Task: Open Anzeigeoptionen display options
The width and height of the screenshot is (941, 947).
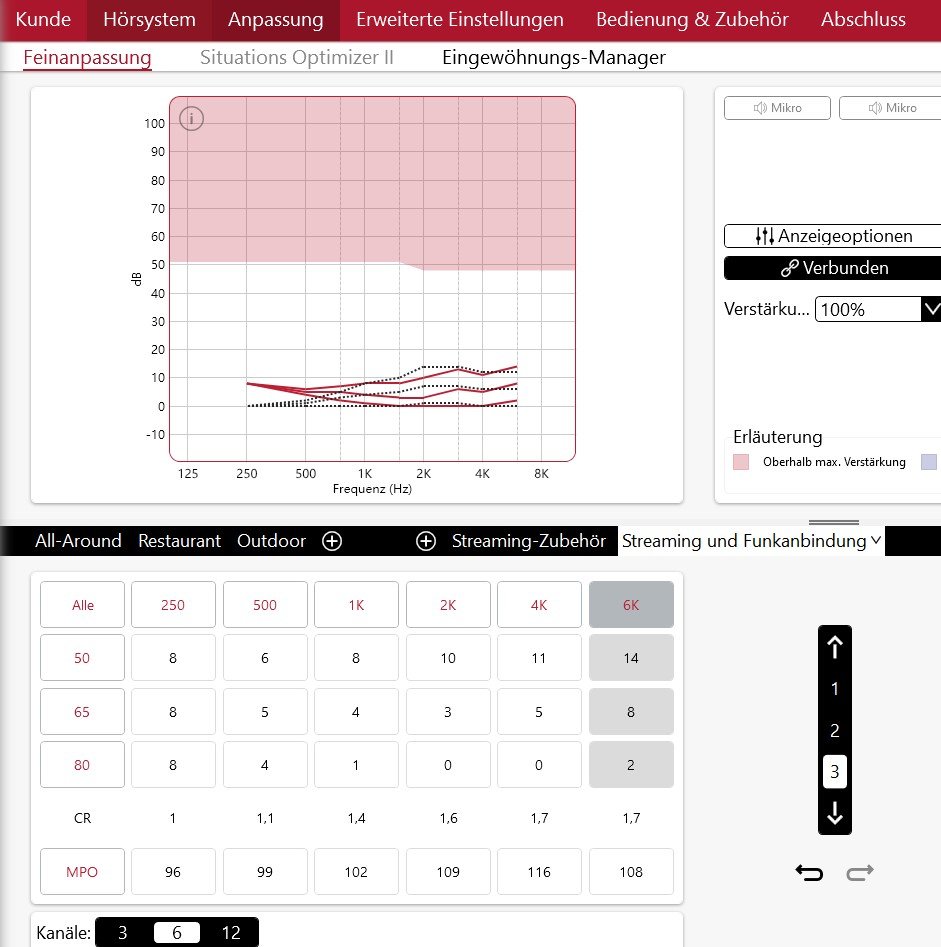Action: pyautogui.click(x=832, y=236)
